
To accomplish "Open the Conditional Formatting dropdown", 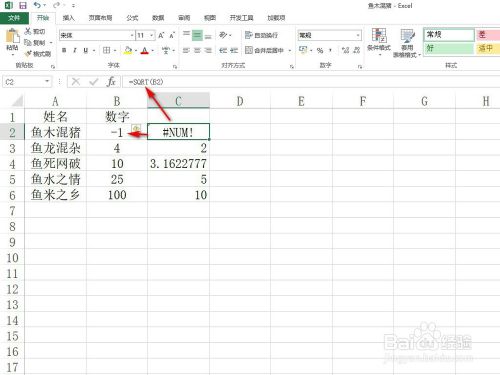I will (x=378, y=42).
